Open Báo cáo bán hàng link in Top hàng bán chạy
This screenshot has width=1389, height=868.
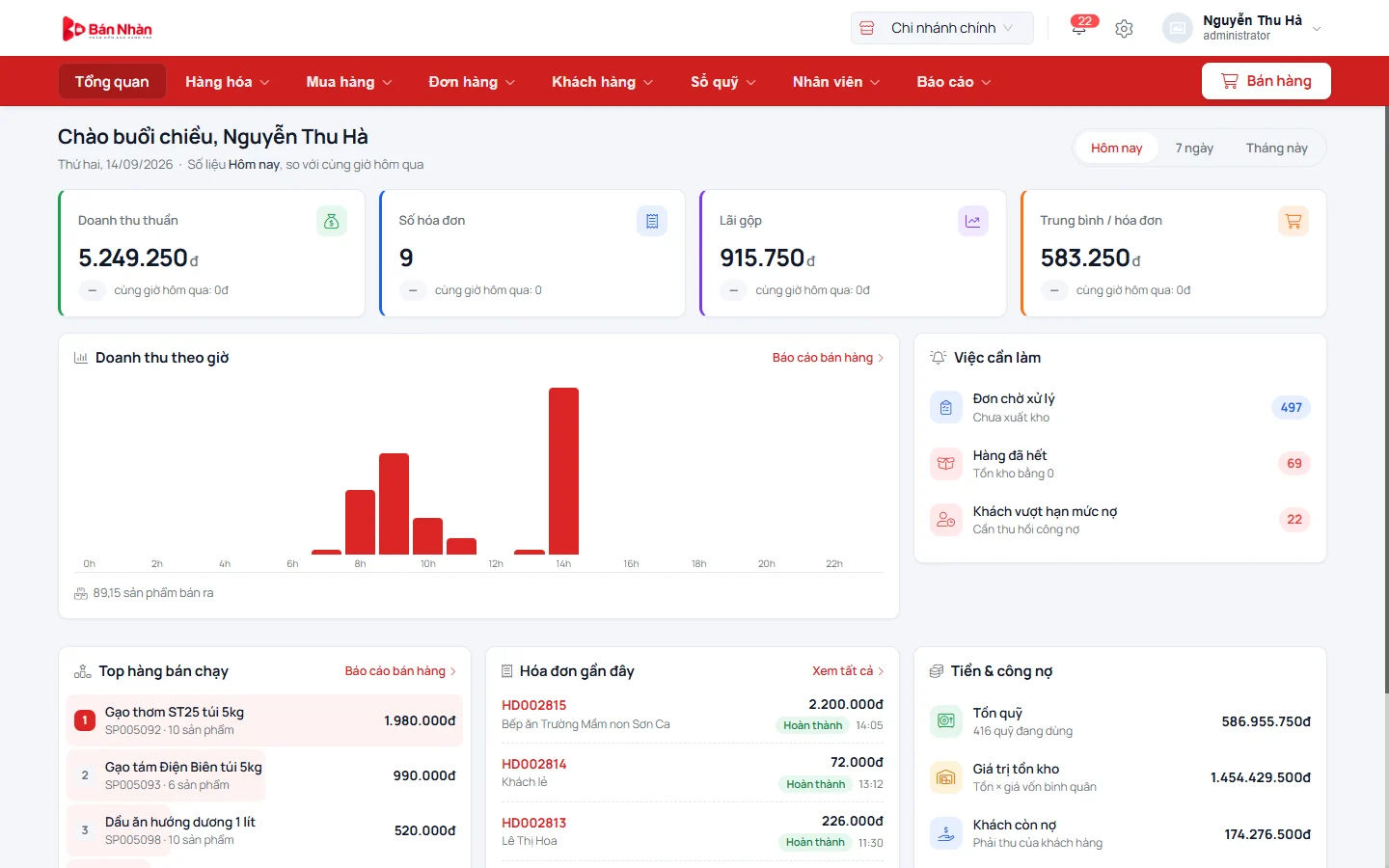pos(400,671)
